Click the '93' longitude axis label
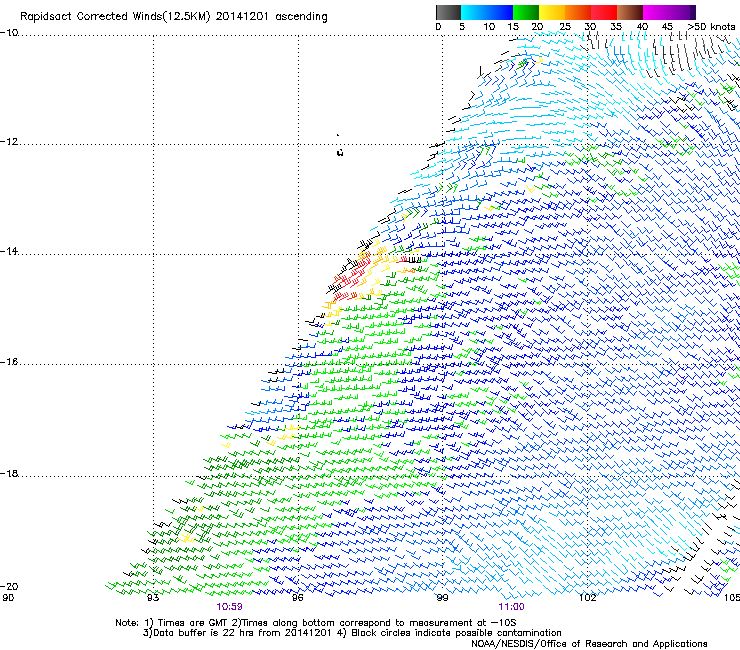 tap(153, 598)
